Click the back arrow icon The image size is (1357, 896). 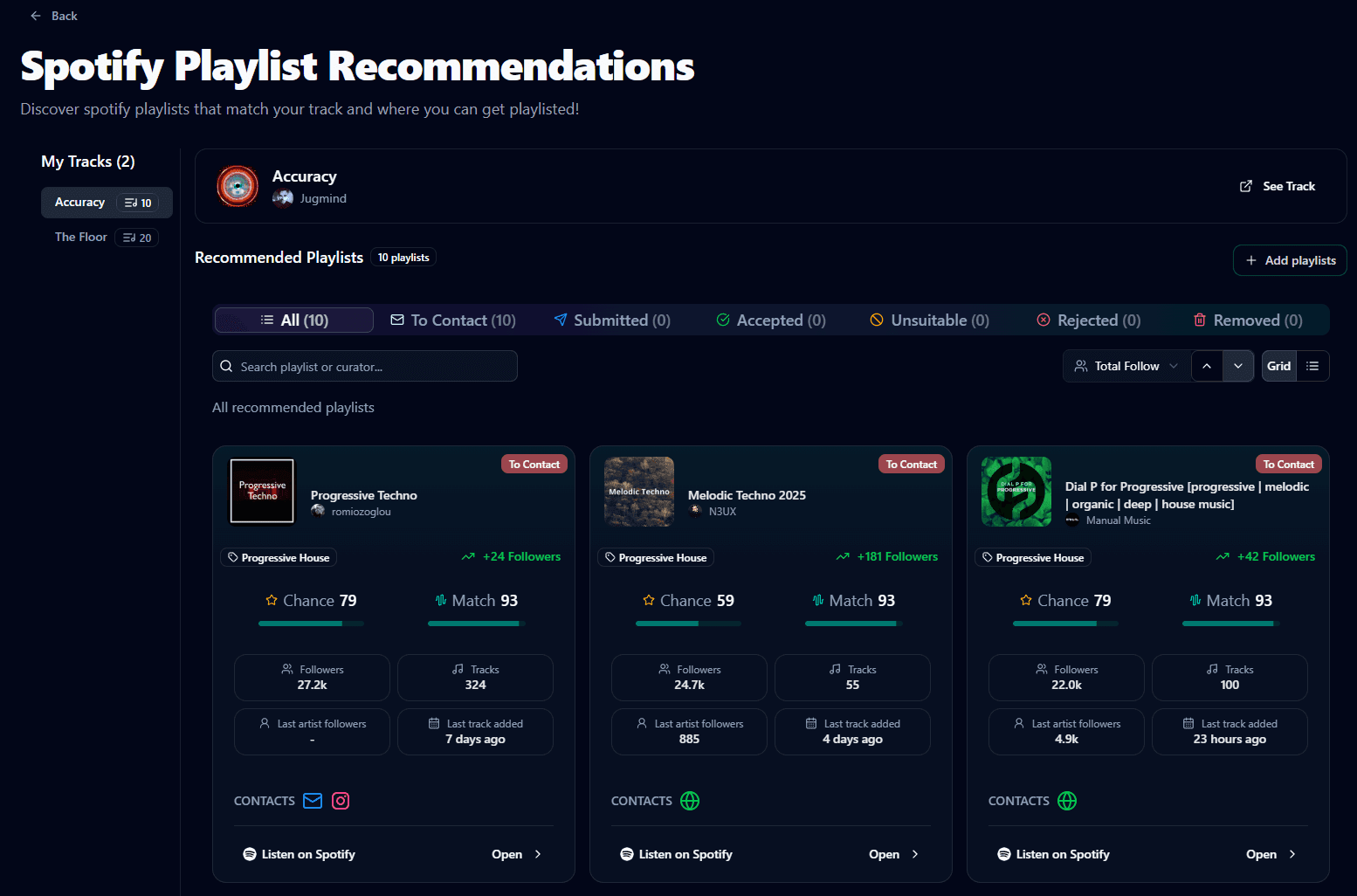36,16
